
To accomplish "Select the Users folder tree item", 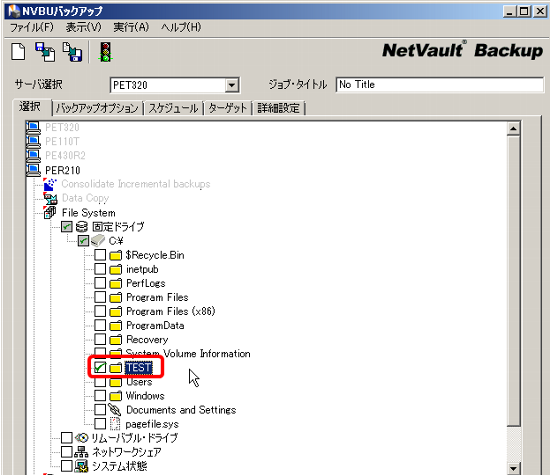I will [139, 382].
